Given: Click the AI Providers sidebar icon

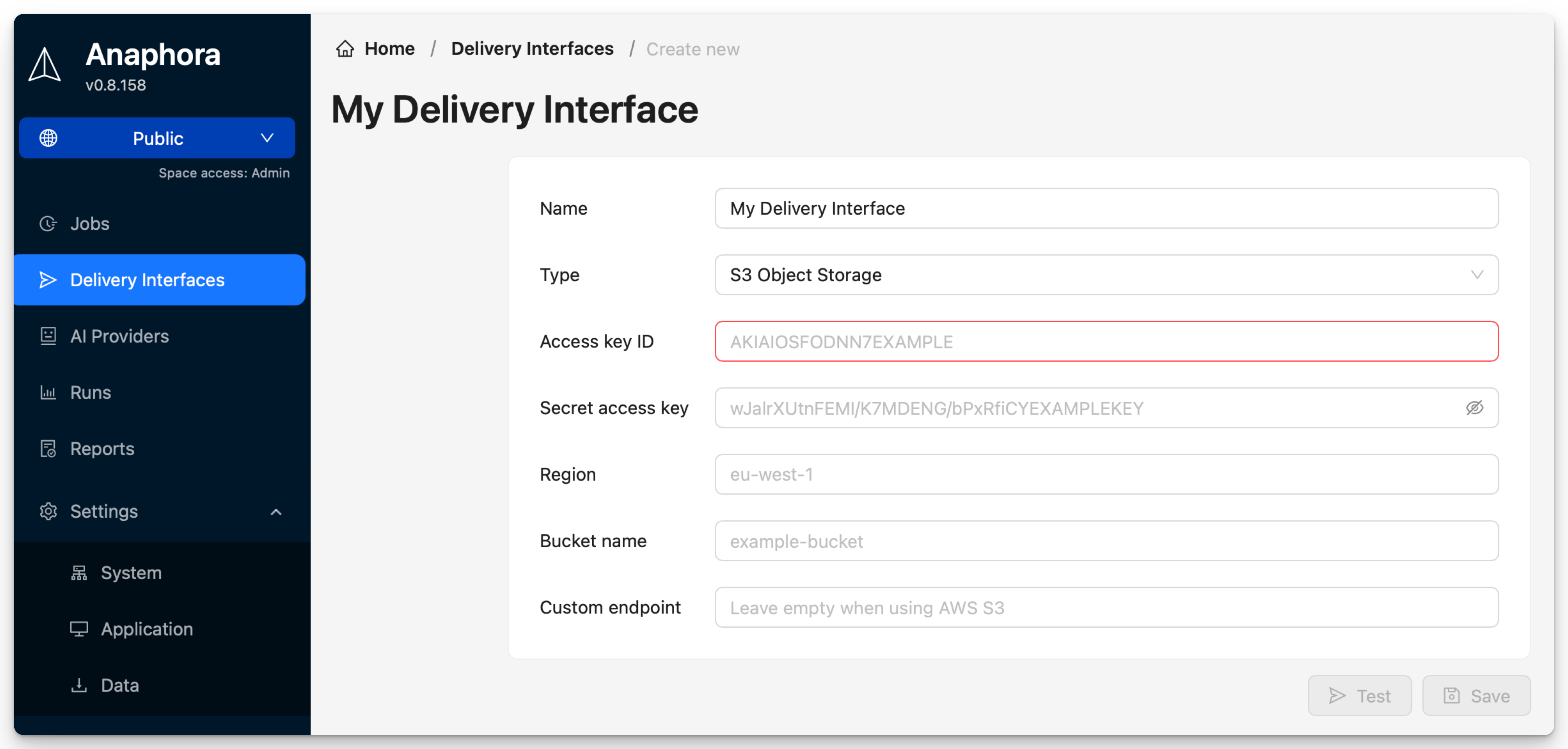Looking at the screenshot, I should [48, 336].
